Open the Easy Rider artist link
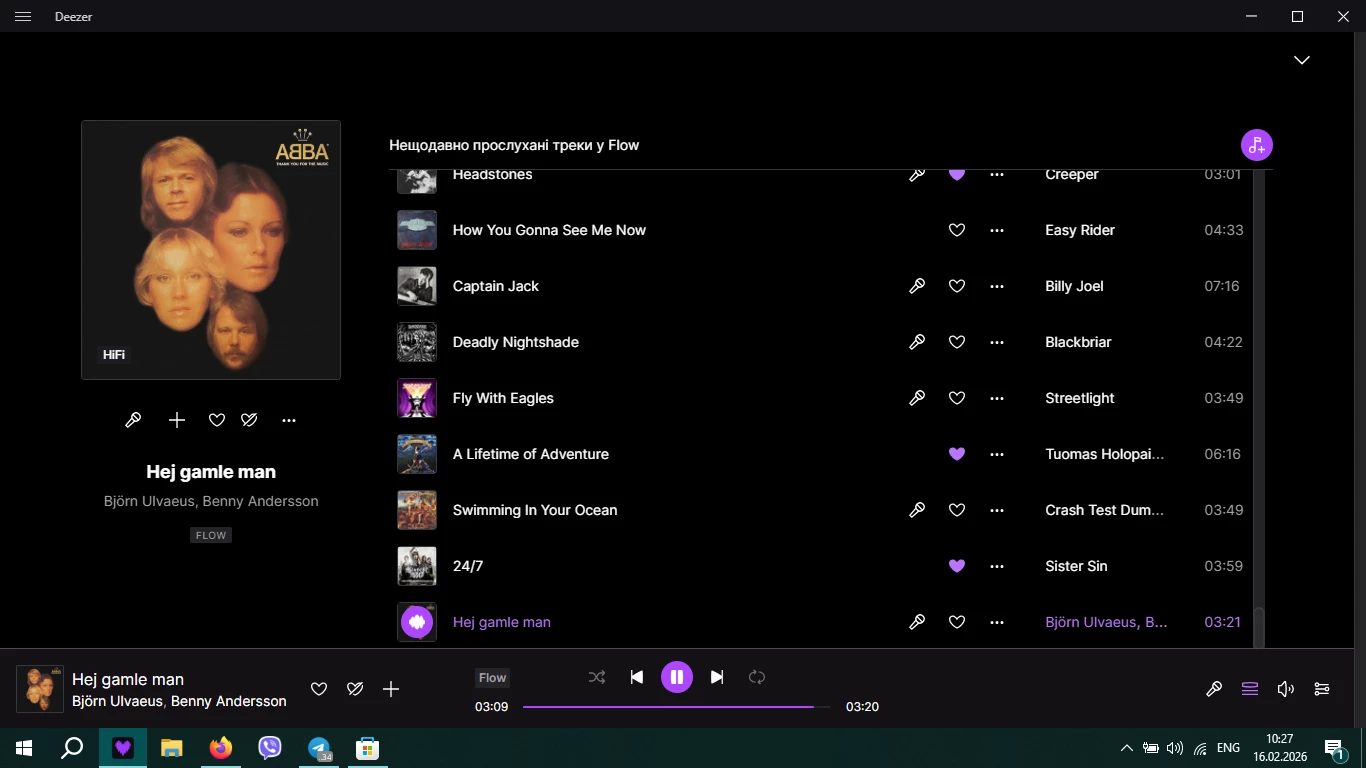 pos(1080,230)
